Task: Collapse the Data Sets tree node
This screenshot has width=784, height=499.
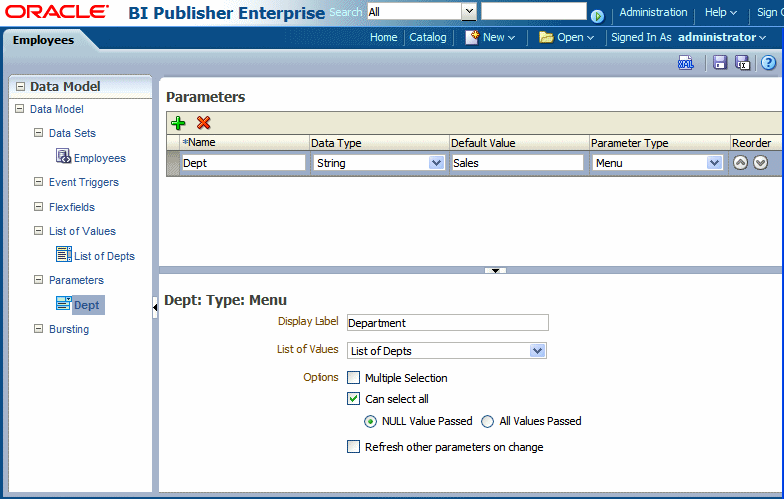Action: tap(38, 132)
